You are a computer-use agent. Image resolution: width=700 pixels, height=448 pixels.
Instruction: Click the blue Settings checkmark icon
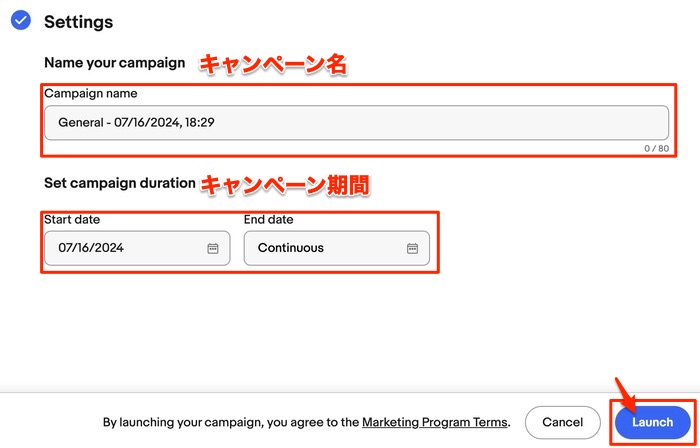(x=20, y=20)
